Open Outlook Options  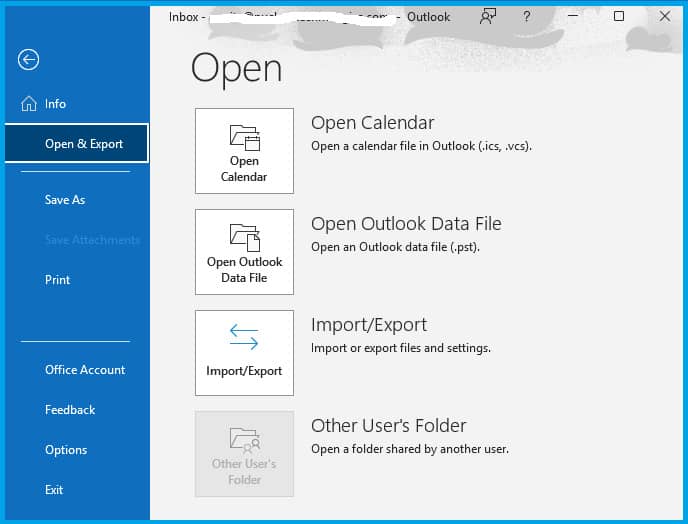[66, 450]
